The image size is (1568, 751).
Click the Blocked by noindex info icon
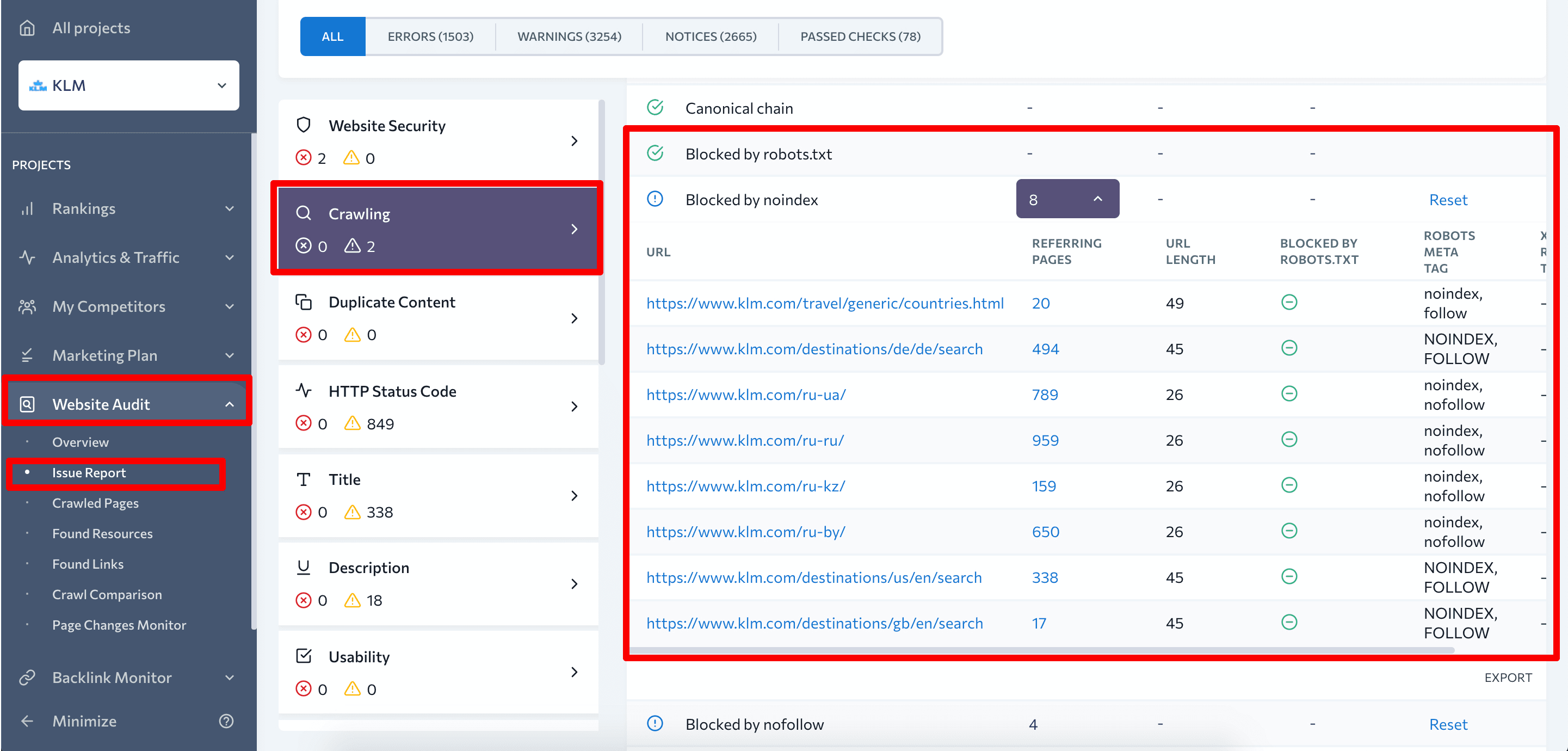pos(655,199)
